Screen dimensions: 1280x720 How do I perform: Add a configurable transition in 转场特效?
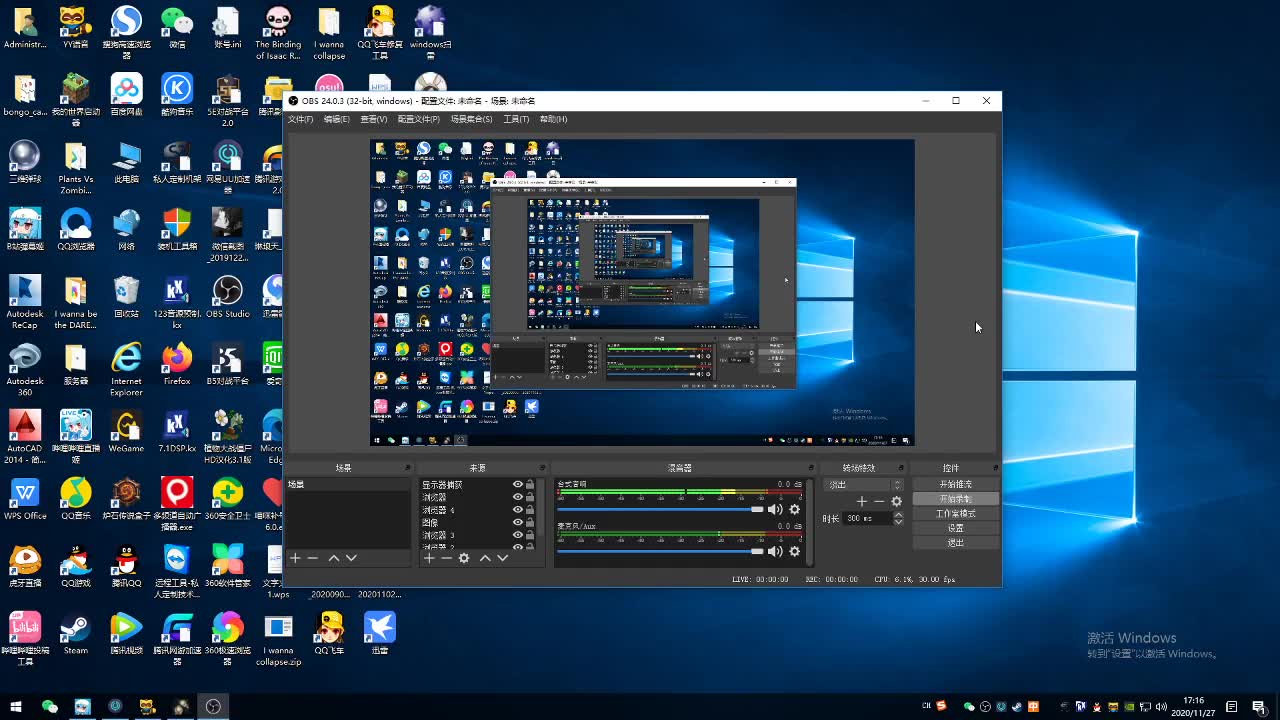pos(862,501)
